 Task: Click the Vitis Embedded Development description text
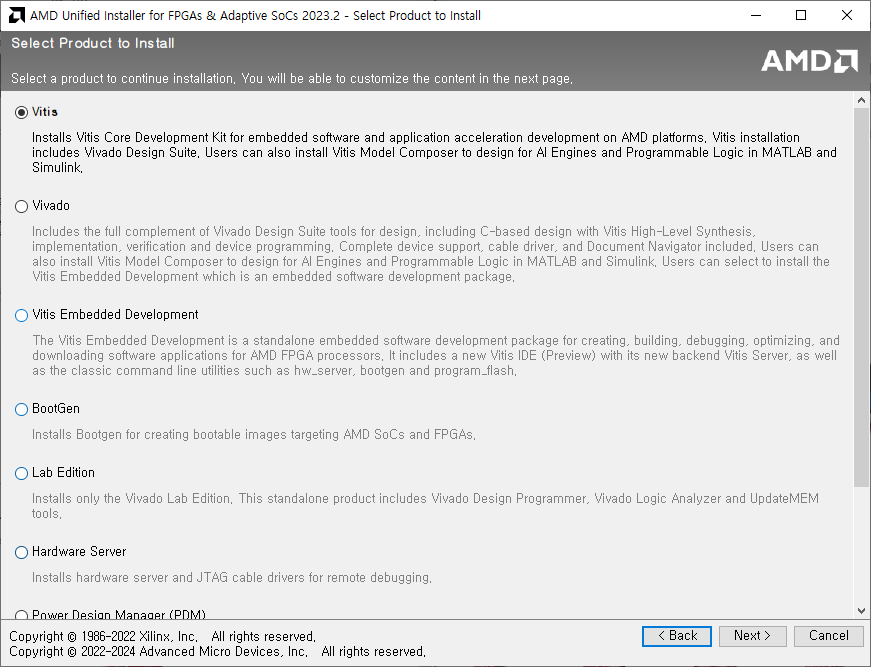(x=436, y=355)
